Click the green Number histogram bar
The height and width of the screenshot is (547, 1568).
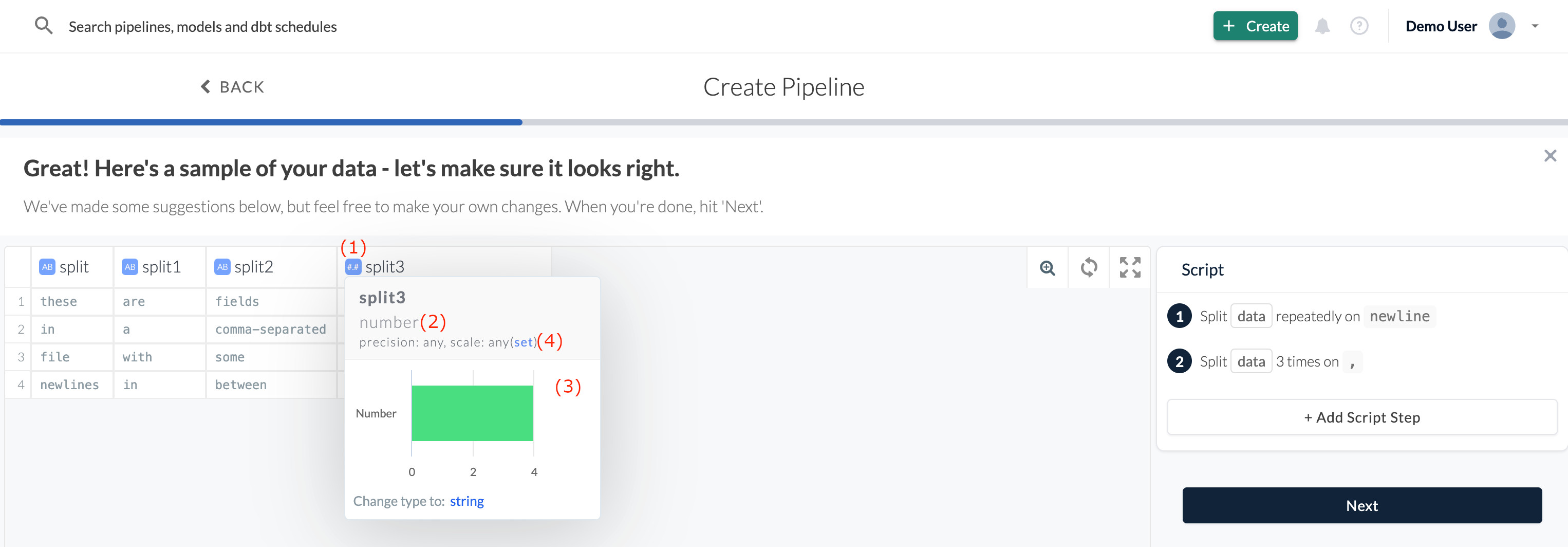click(x=472, y=413)
